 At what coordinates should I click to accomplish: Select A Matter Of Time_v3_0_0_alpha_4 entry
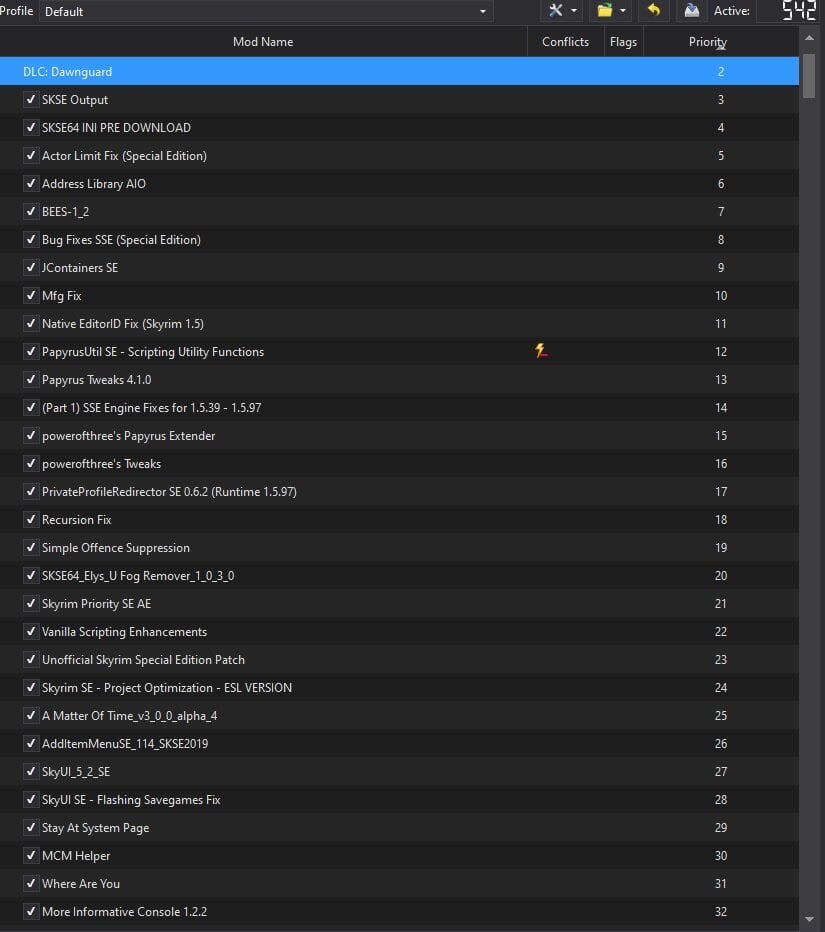pyautogui.click(x=130, y=716)
